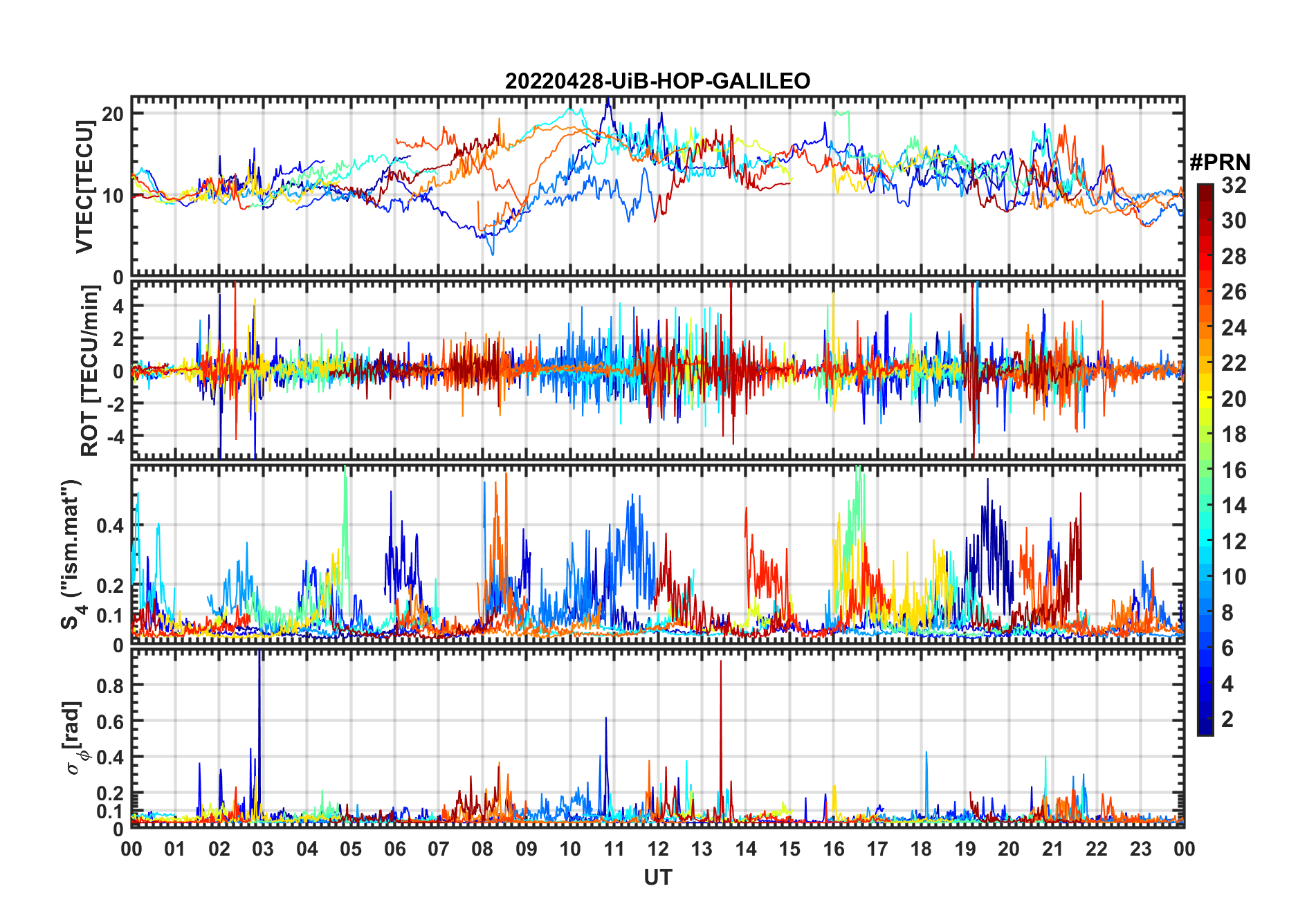1316x920 pixels.
Task: Click the sigma phi [rad] y-axis label
Action: (x=75, y=738)
